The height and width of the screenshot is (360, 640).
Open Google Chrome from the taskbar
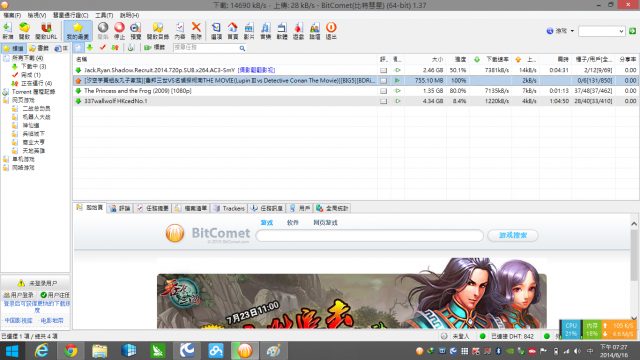pos(70,351)
